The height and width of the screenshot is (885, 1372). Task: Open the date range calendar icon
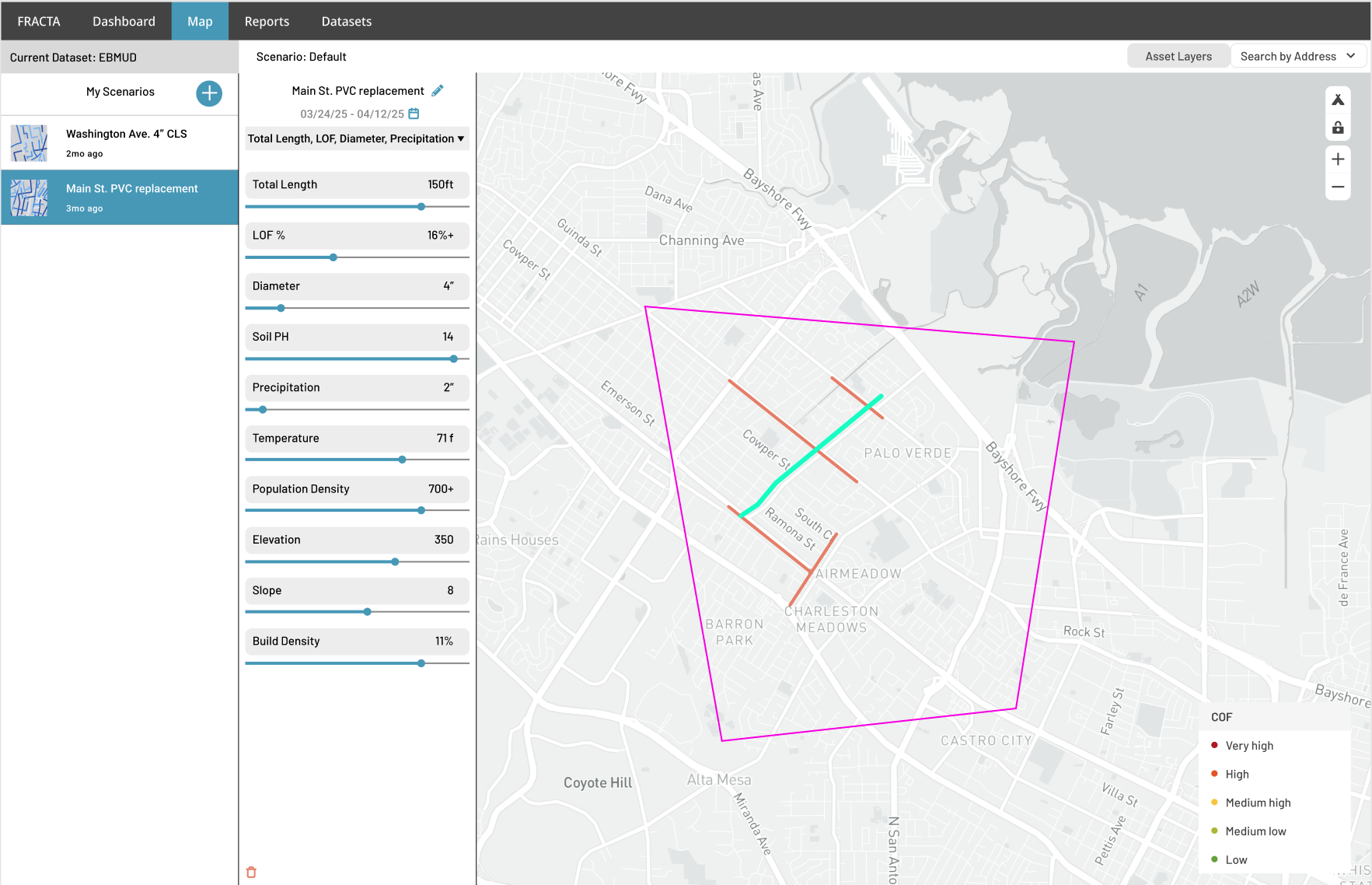[x=414, y=114]
